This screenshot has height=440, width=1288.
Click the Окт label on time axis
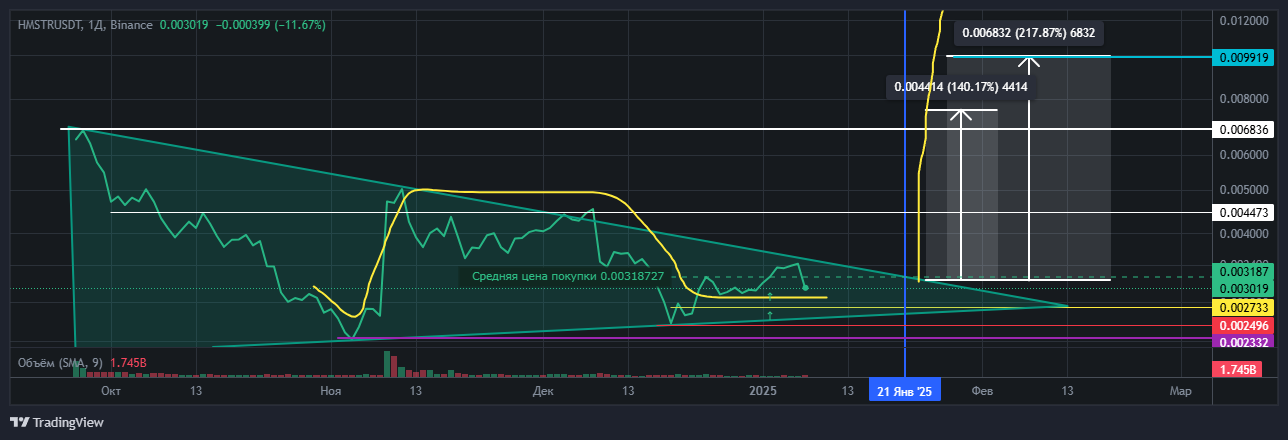(x=111, y=392)
